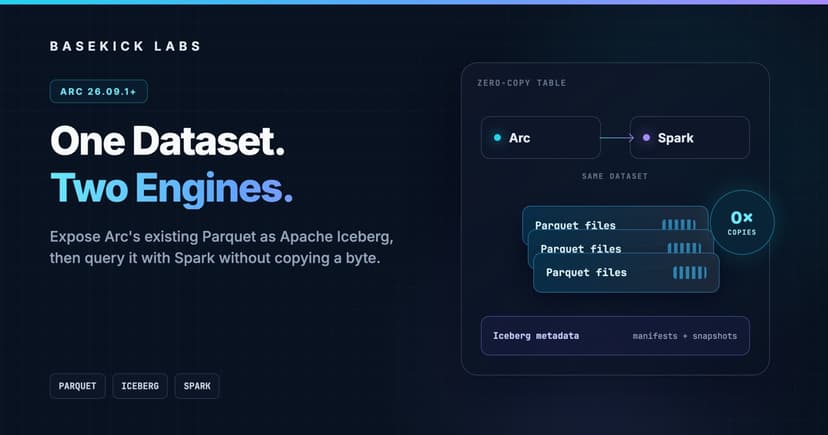Click the line 'then query it with Spark'
Image resolution: width=828 pixels, height=435 pixels.
215,258
